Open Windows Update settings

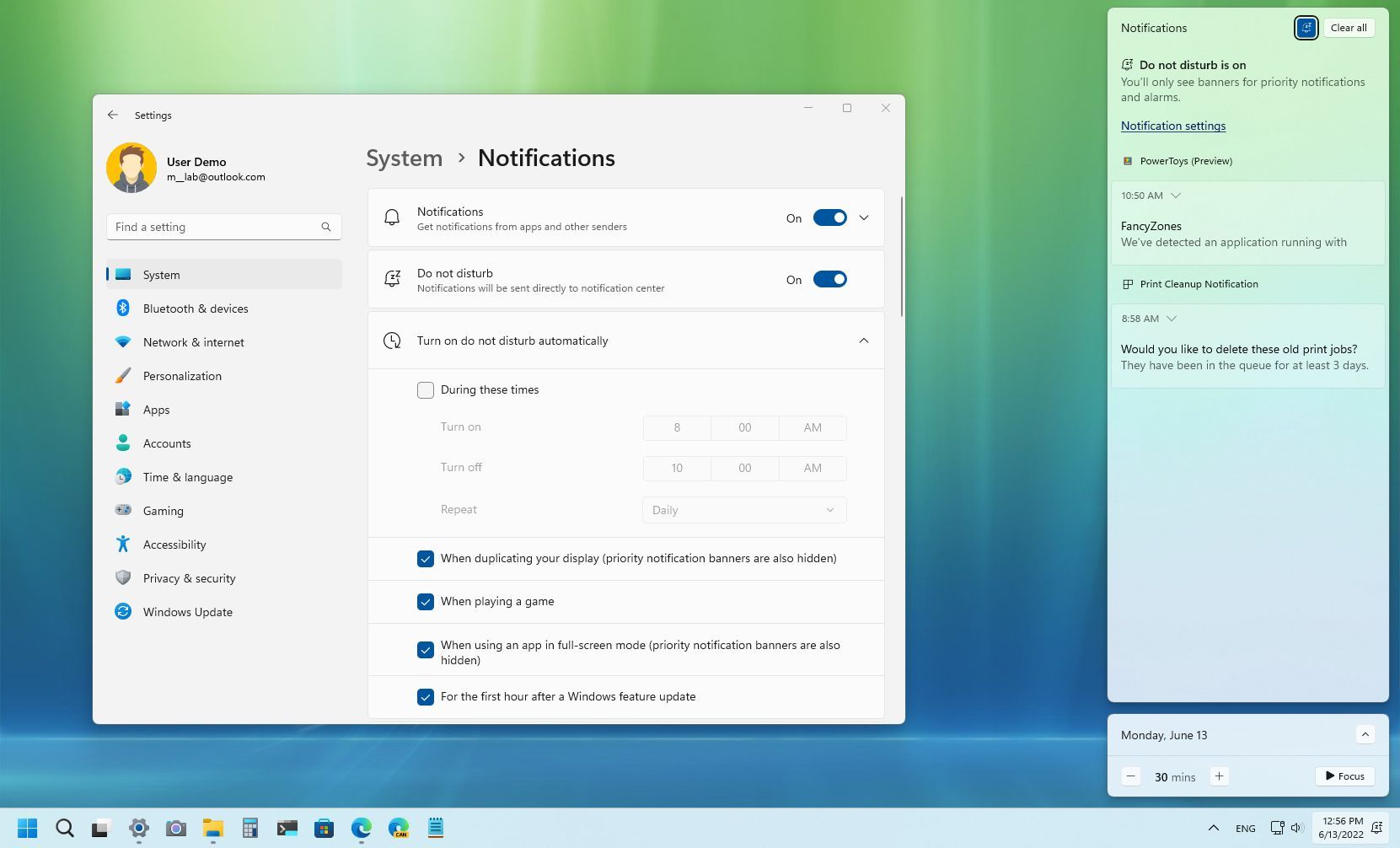point(187,612)
